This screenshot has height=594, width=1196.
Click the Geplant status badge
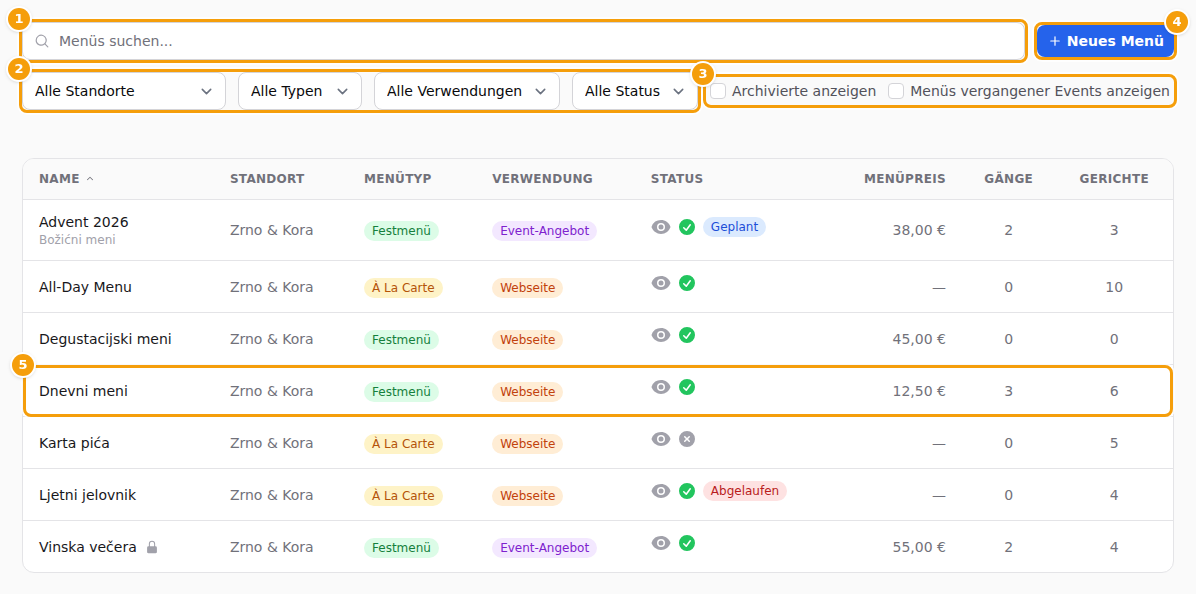(734, 226)
